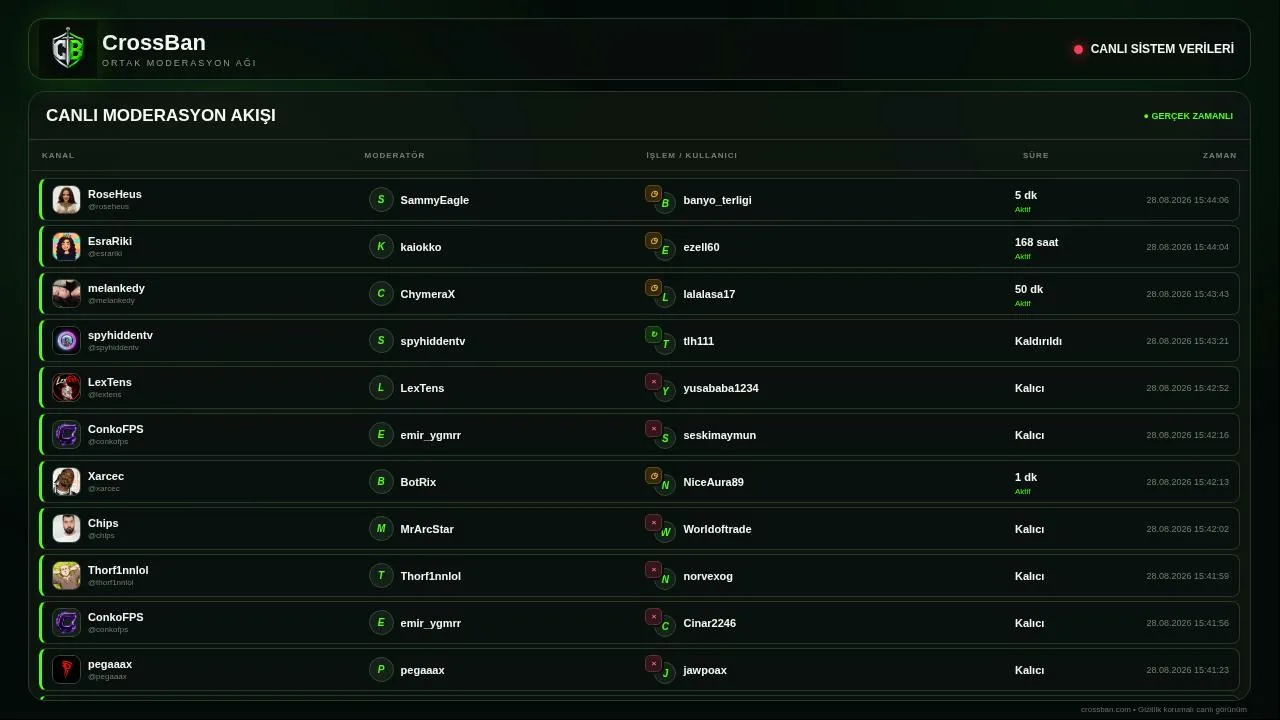Select the EsraRiki channel avatar
Screen dimensions: 1280x720
click(67, 247)
